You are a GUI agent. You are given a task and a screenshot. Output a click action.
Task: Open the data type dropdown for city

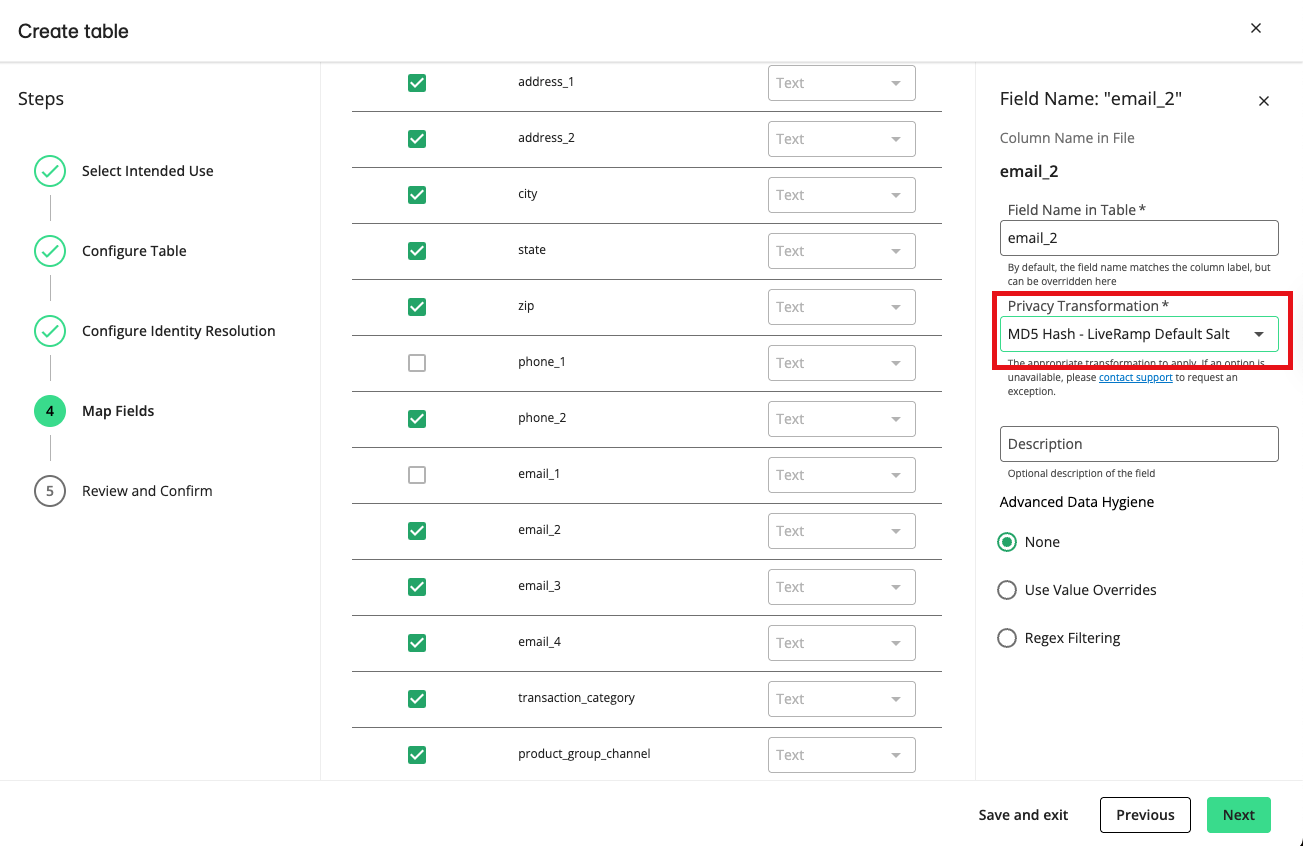[x=841, y=195]
